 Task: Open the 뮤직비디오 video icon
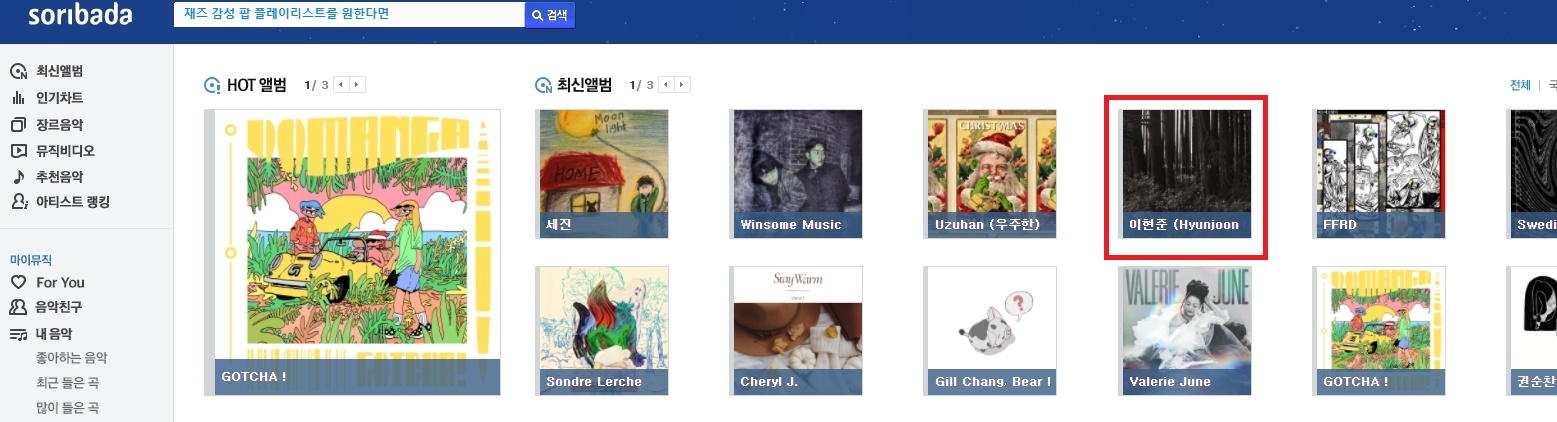click(18, 151)
